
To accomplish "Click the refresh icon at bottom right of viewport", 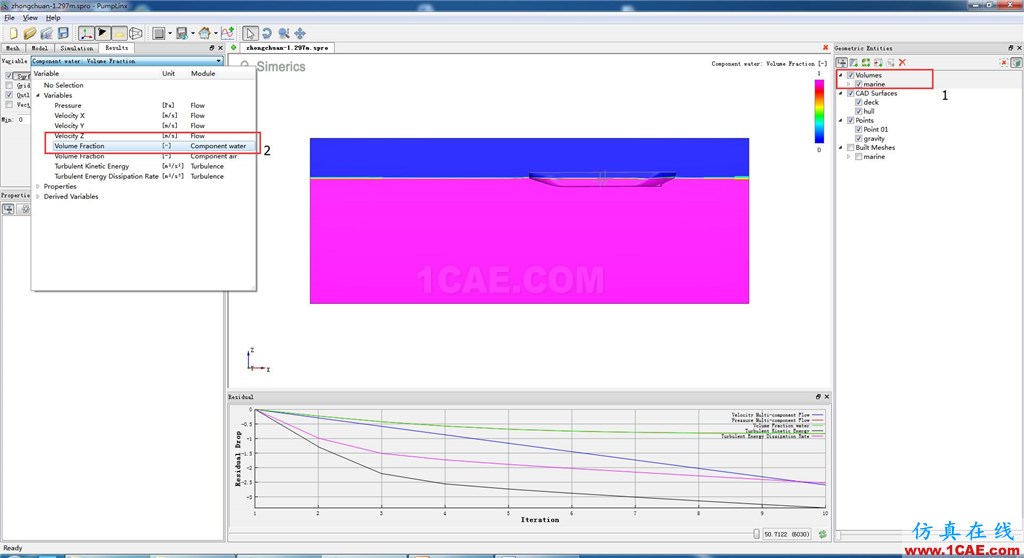I will tap(823, 534).
